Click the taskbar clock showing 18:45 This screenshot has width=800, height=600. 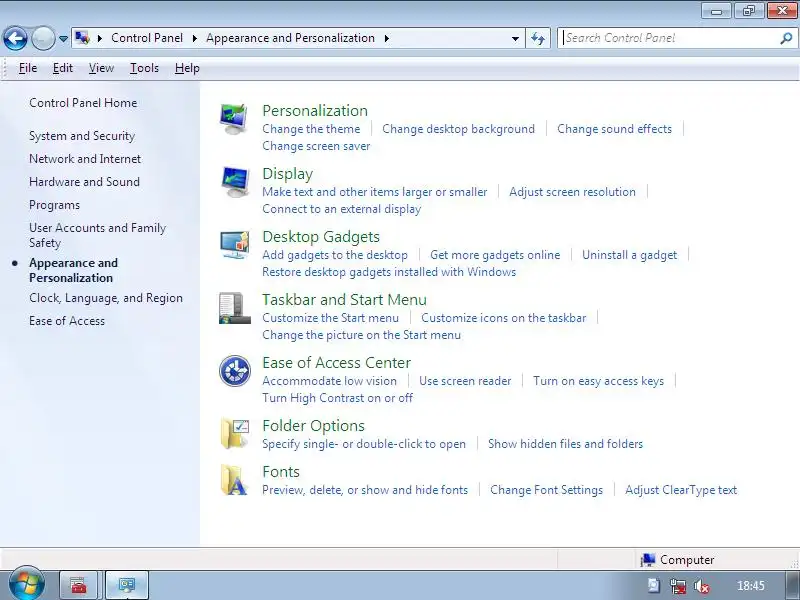[x=751, y=586]
